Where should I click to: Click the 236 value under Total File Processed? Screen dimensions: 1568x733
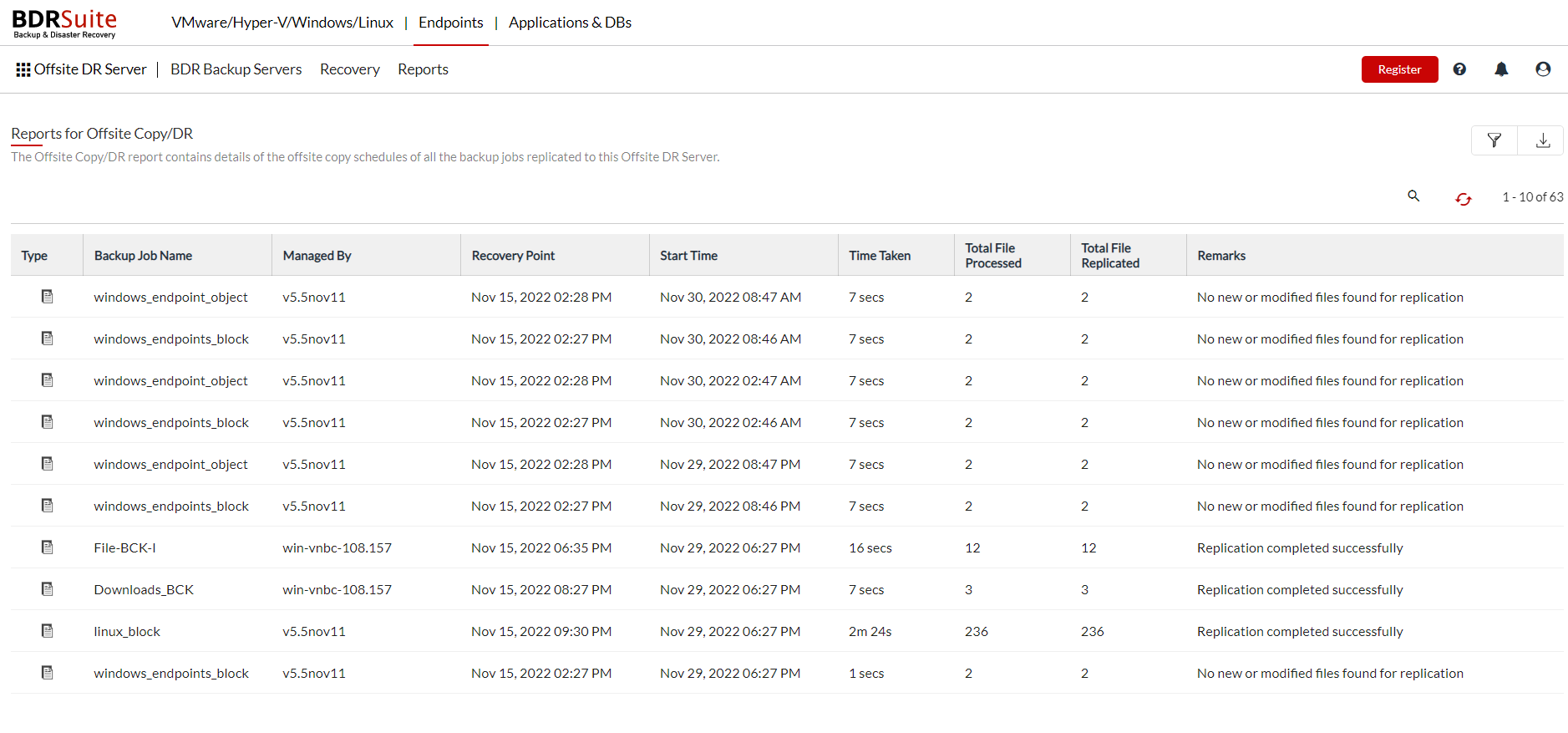(x=976, y=631)
